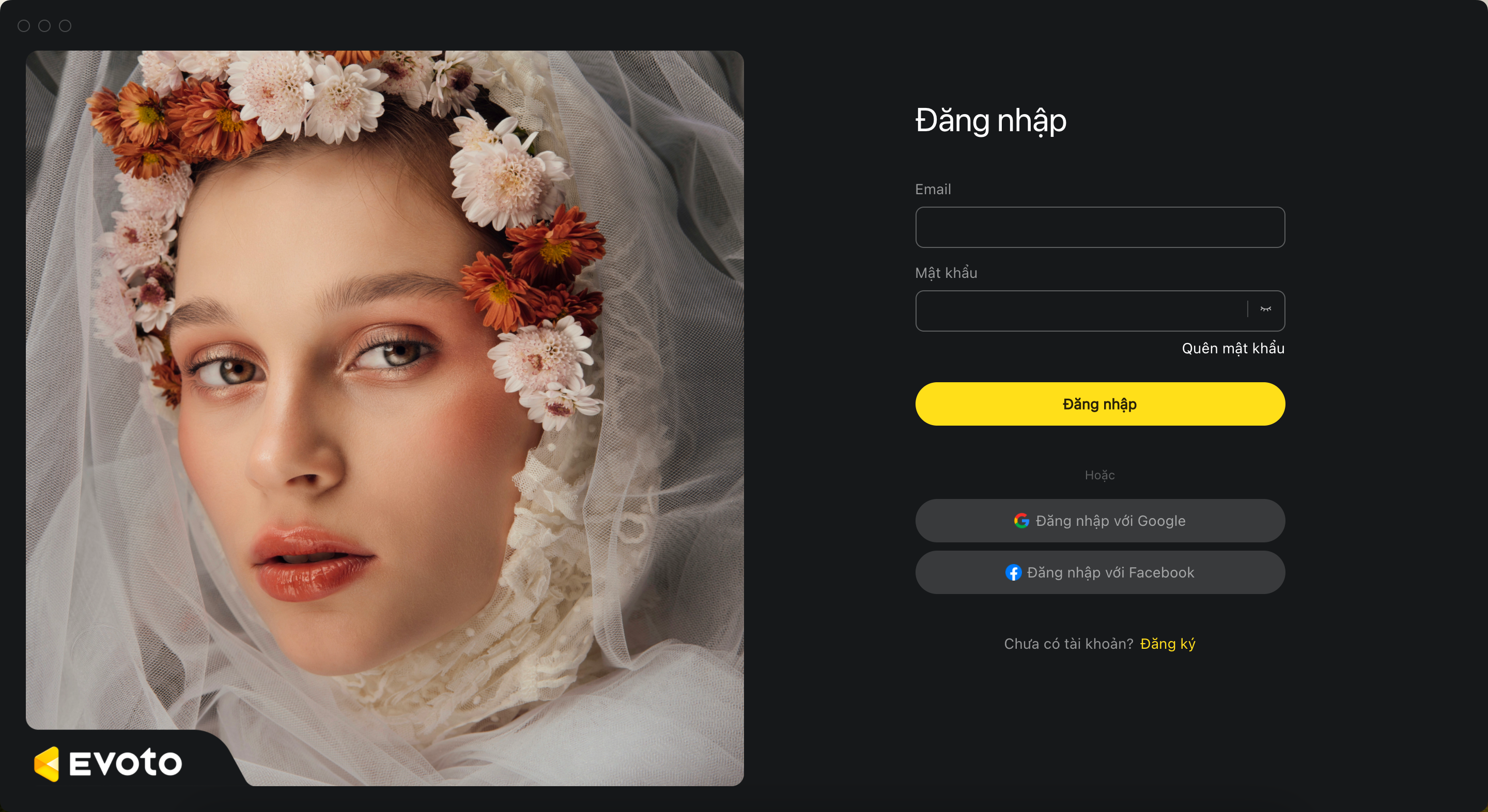
Task: Click the Evoto wordmark text
Action: pos(126,763)
